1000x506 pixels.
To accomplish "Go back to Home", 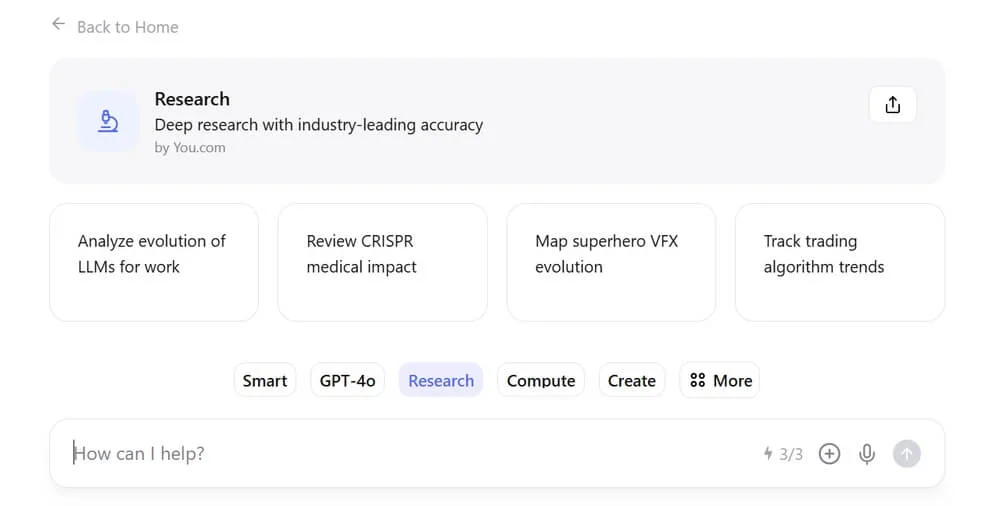I will [127, 27].
